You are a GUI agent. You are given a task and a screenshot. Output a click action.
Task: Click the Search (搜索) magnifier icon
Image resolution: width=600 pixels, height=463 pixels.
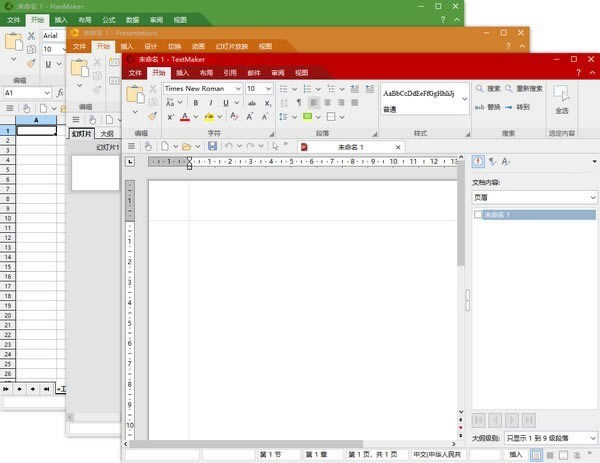480,89
